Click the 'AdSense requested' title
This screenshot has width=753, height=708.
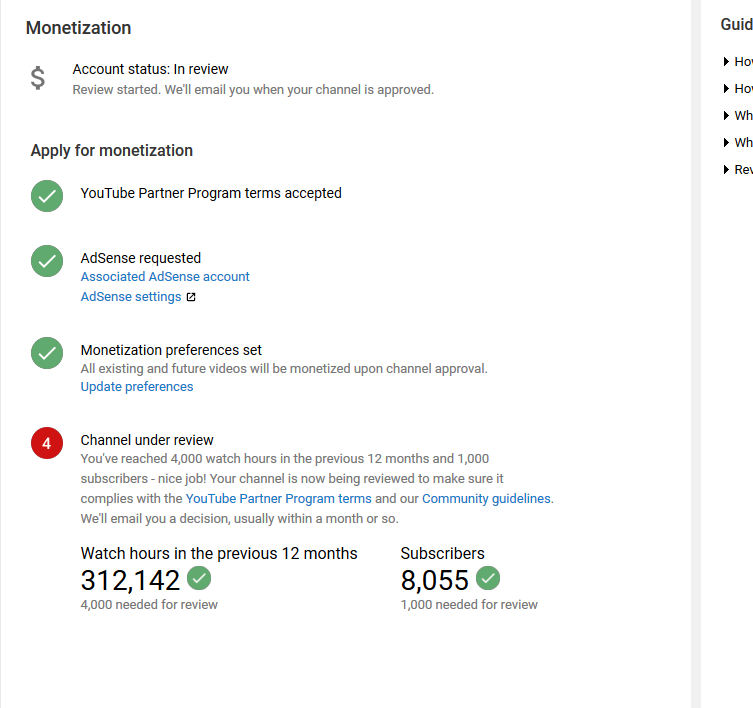coord(141,258)
